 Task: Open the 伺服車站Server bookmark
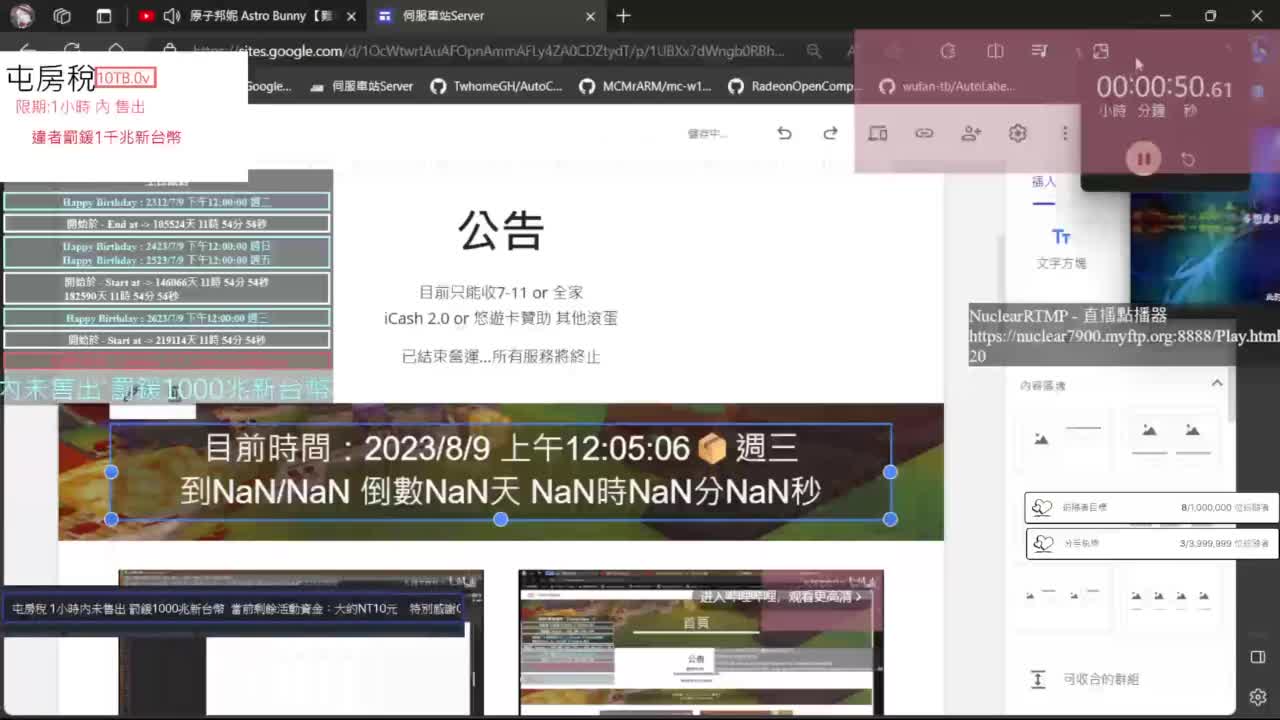tap(361, 86)
